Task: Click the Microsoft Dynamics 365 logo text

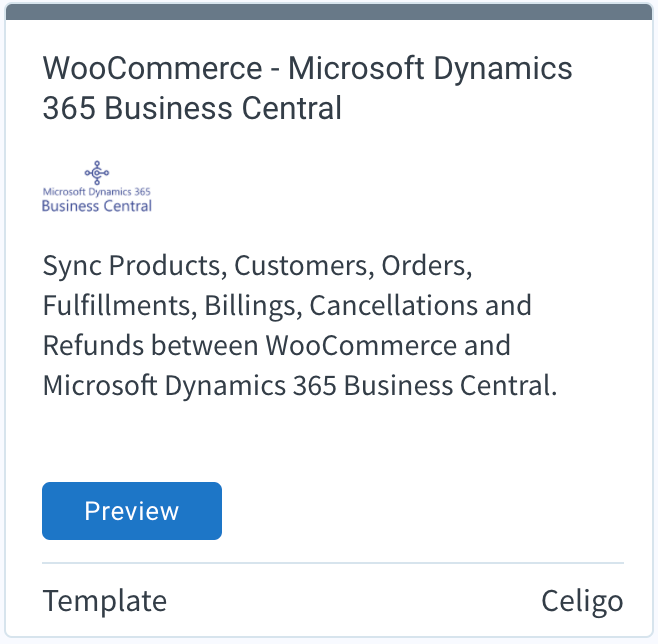Action: pyautogui.click(x=97, y=192)
